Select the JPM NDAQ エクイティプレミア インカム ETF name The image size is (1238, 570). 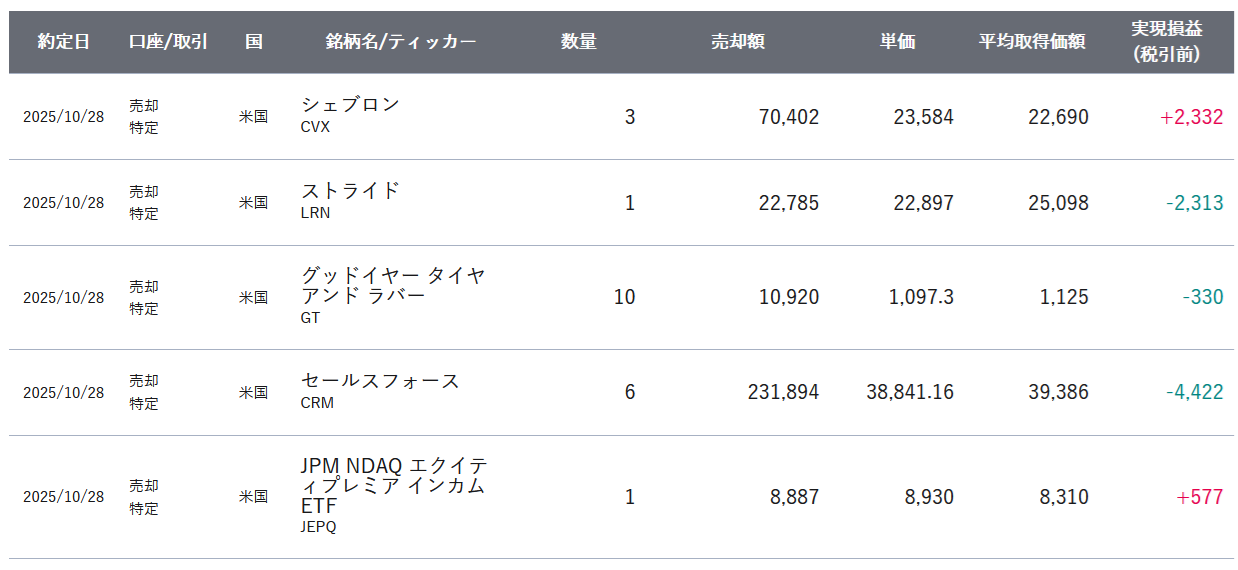(393, 486)
